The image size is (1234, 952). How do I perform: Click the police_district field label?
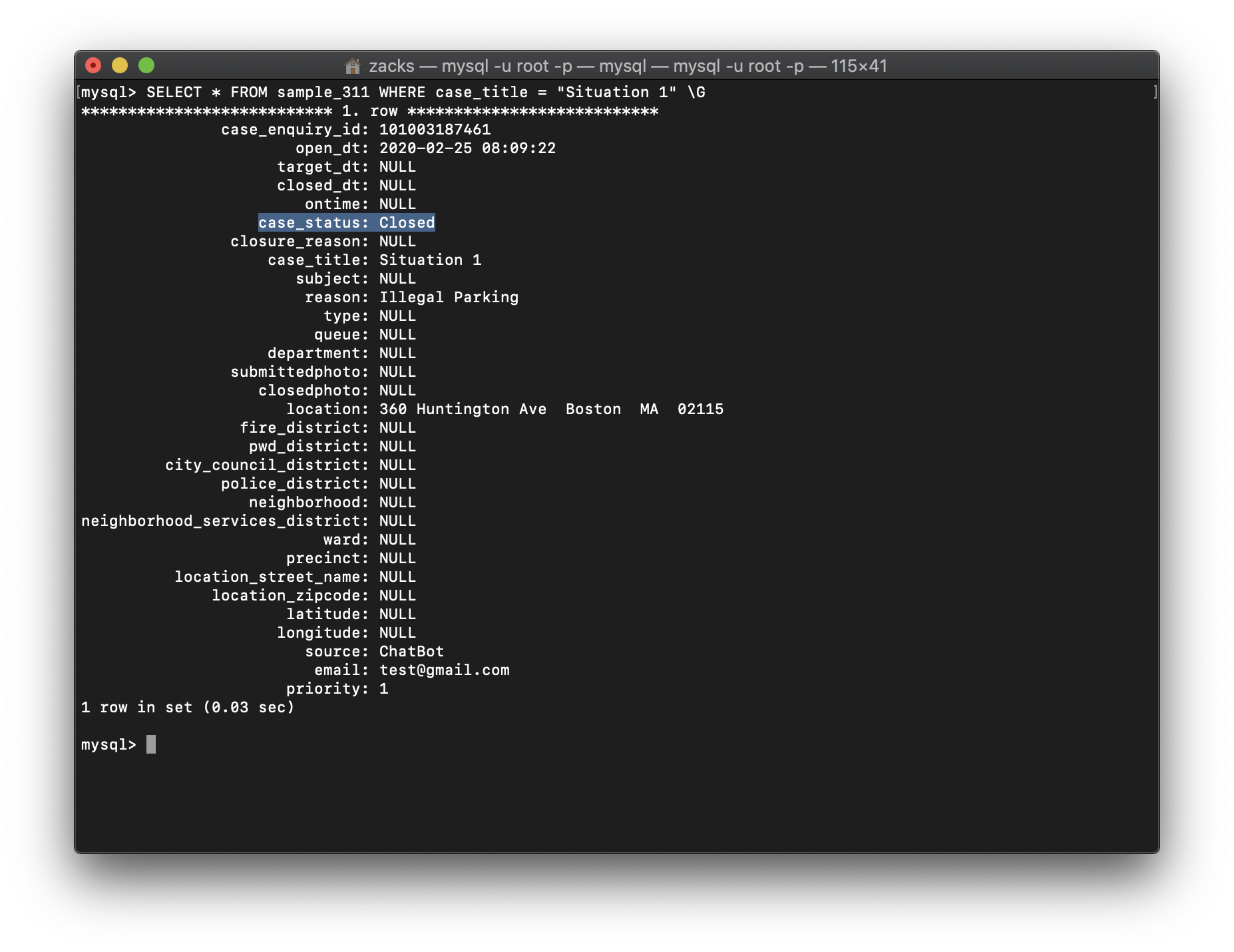click(295, 484)
